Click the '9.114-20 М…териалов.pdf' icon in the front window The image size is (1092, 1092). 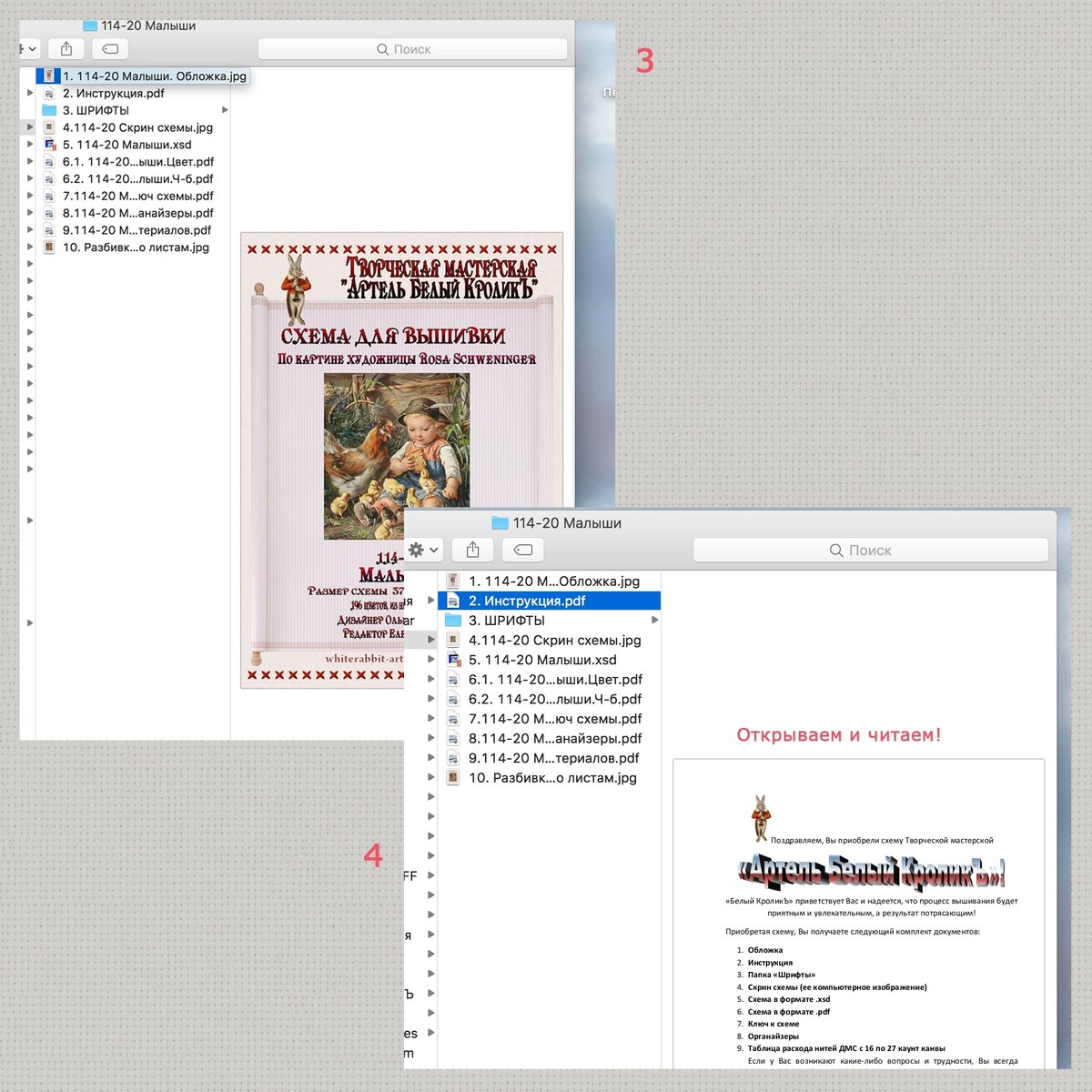[452, 758]
